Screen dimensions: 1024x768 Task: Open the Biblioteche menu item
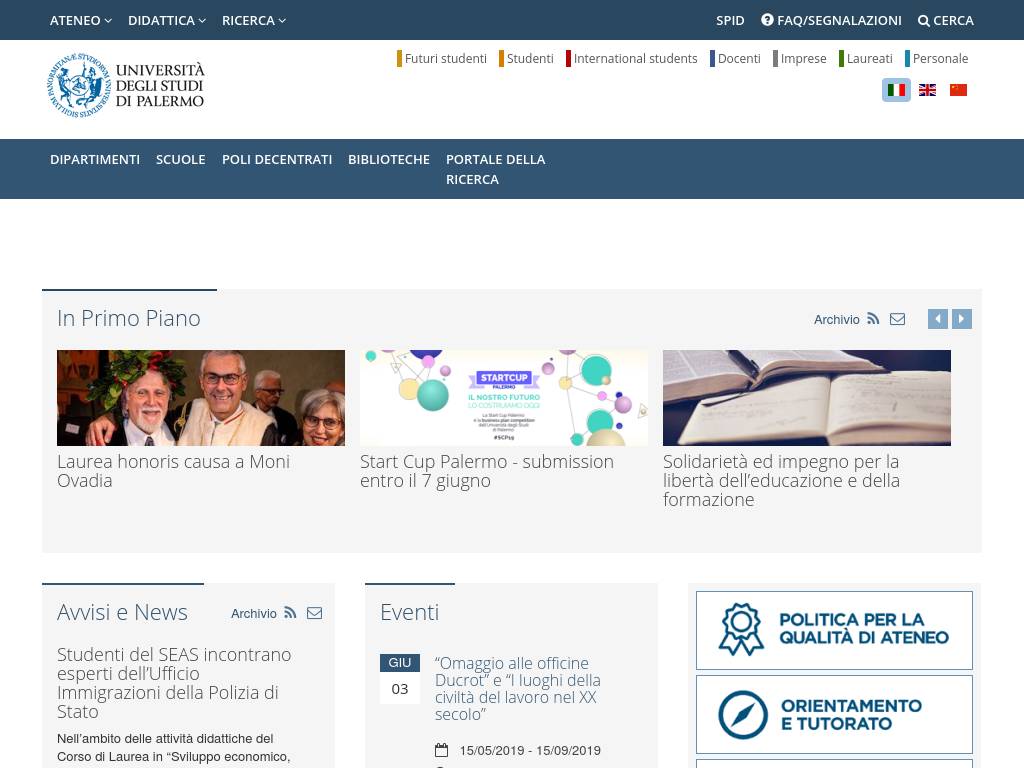[388, 159]
